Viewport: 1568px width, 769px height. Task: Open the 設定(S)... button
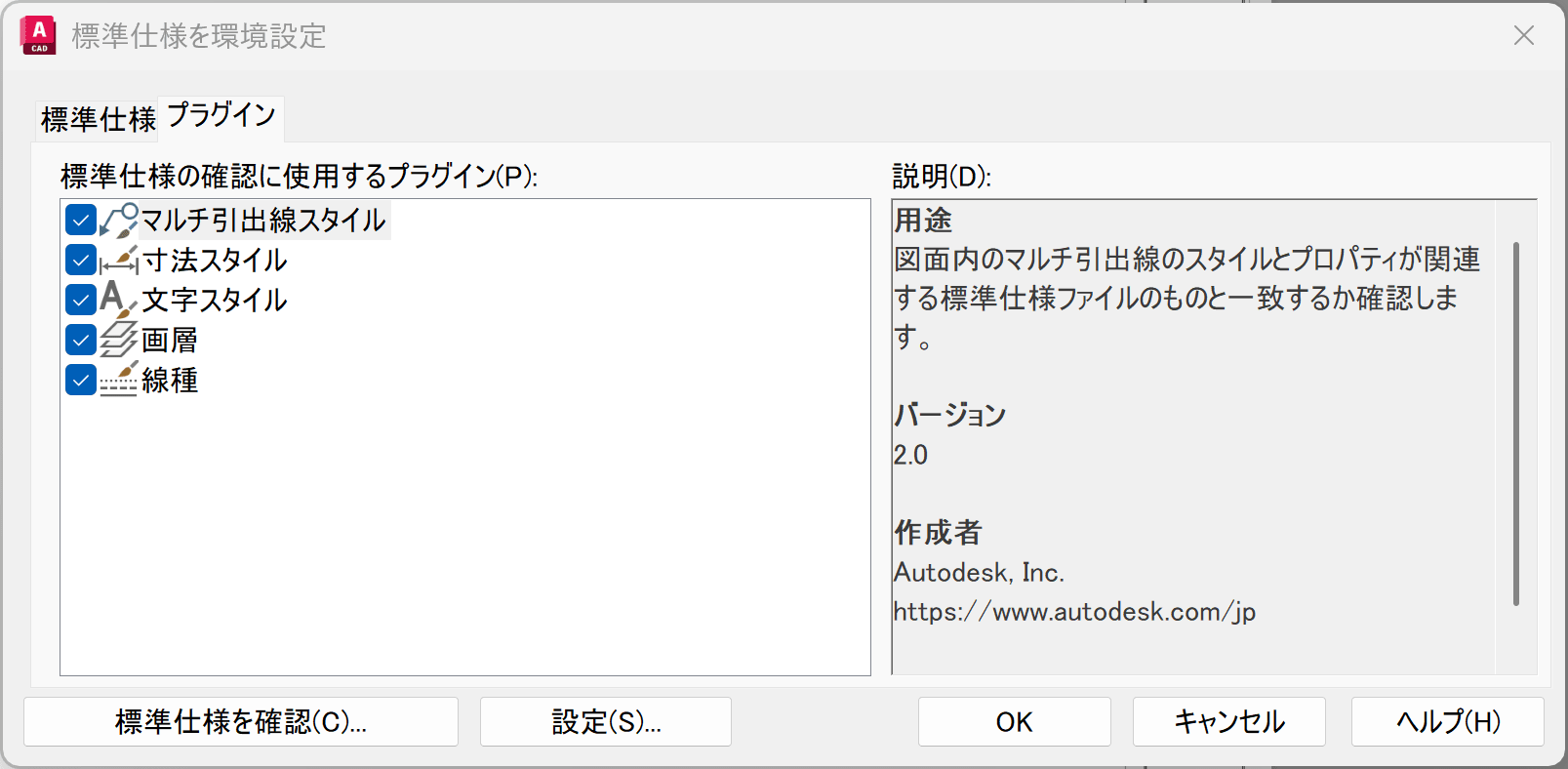605,722
